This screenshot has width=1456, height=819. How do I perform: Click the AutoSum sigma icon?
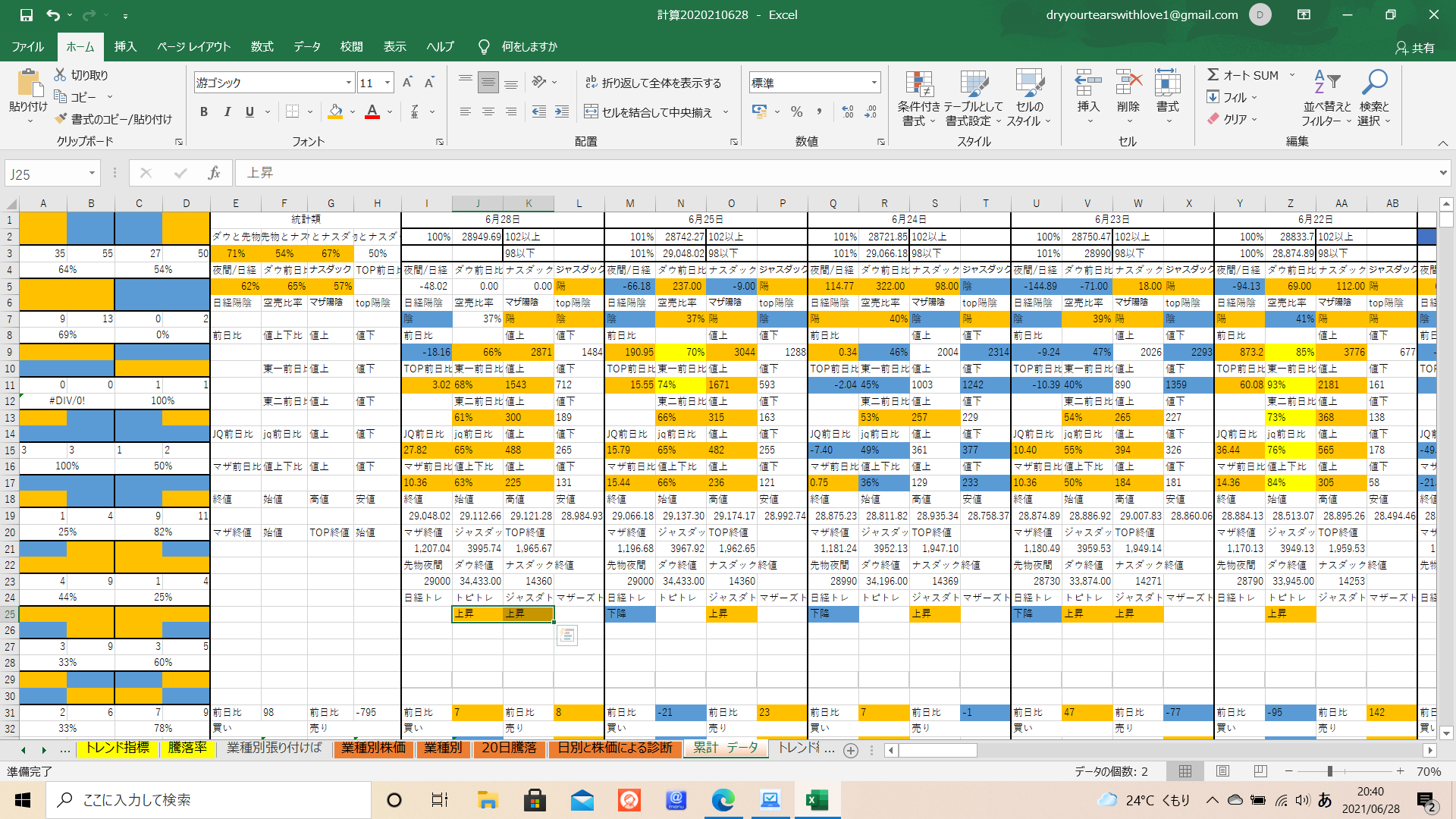coord(1213,75)
